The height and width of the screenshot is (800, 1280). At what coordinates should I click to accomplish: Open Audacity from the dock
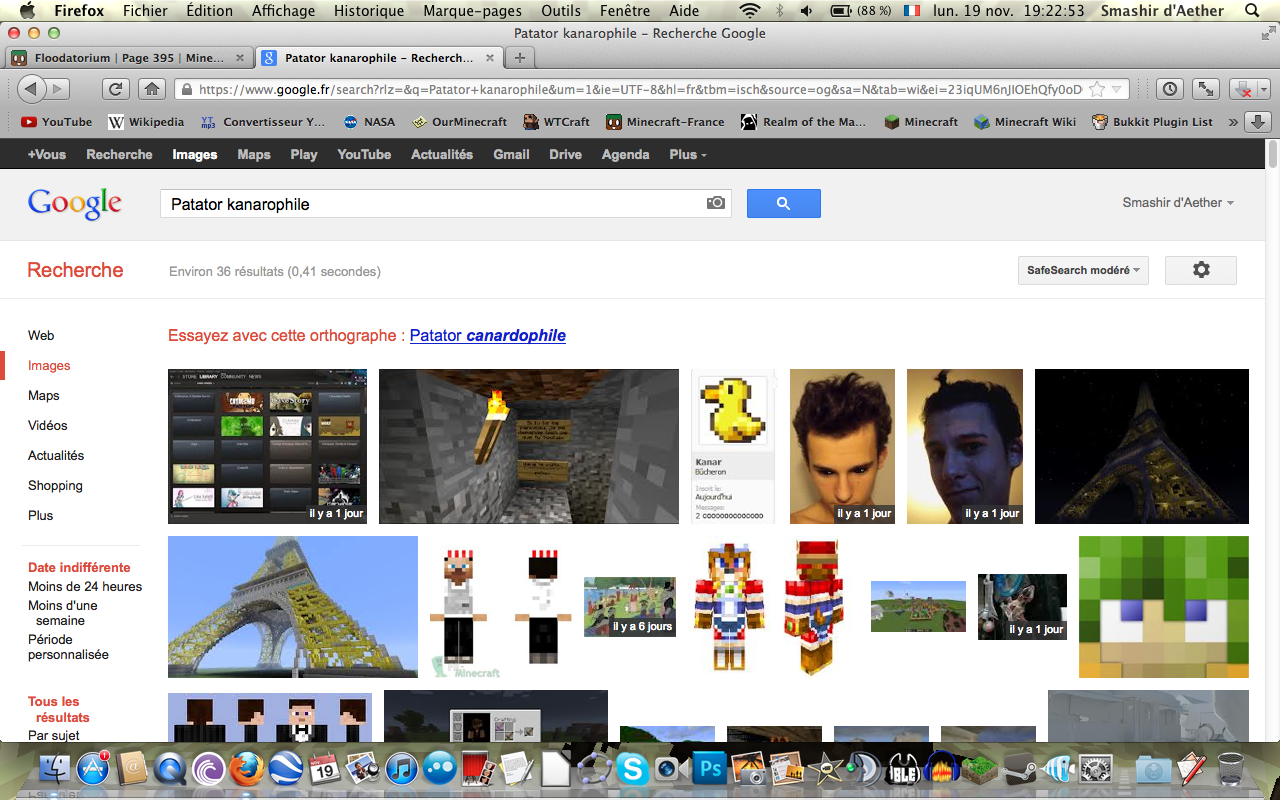[x=942, y=769]
